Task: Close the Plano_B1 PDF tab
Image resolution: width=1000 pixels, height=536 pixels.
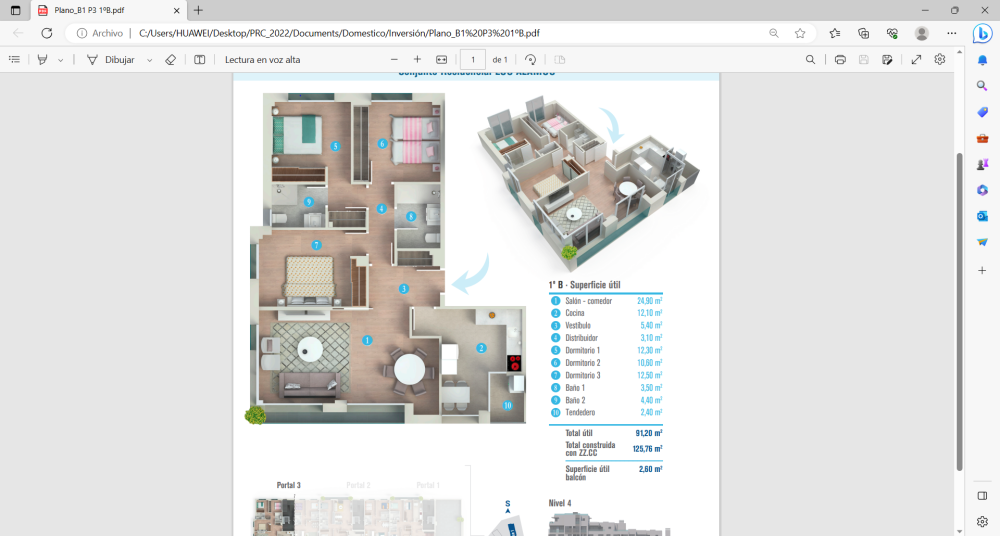Action: click(177, 10)
